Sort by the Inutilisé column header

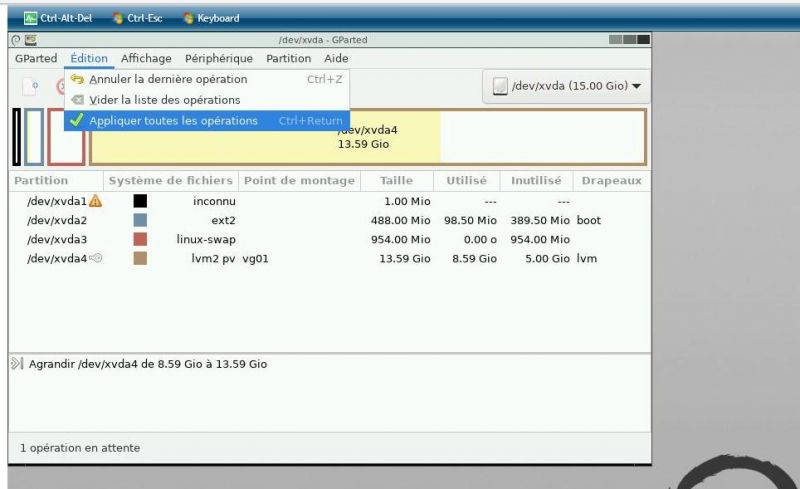[536, 181]
